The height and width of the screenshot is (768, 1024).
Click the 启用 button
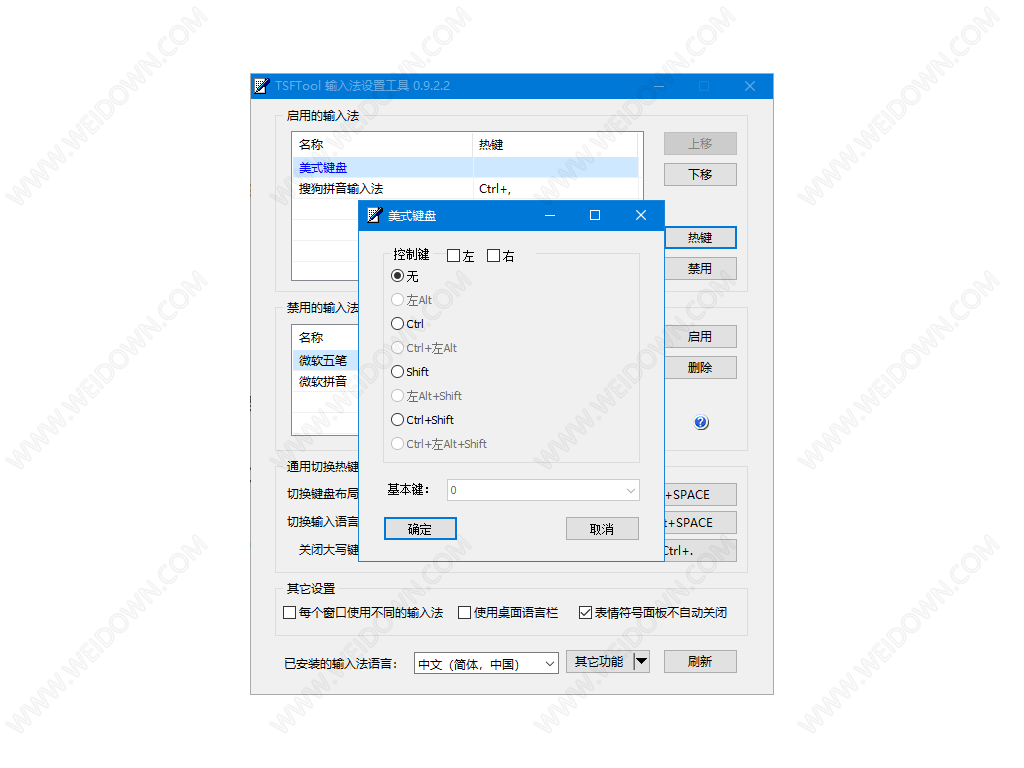pos(700,336)
